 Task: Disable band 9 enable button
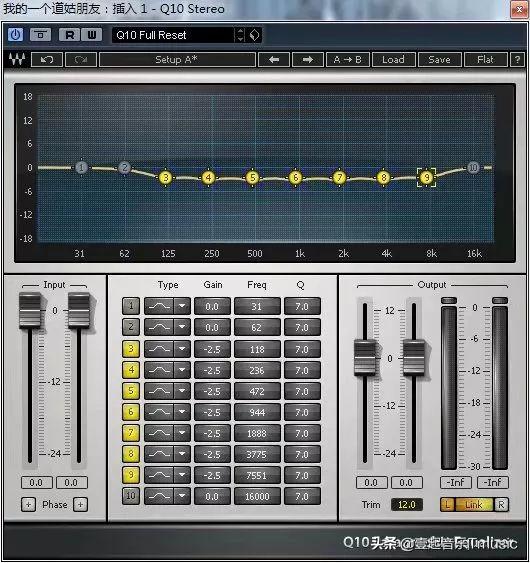pos(131,475)
